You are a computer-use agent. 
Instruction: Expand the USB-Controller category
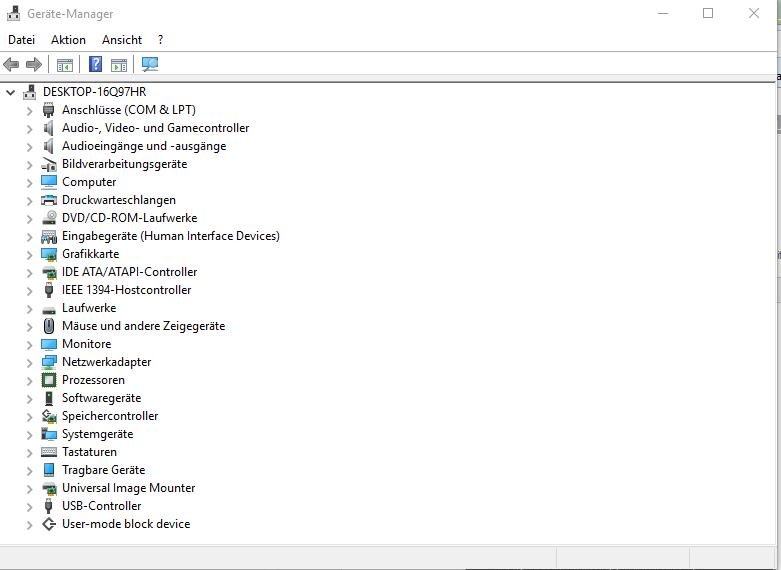coord(29,507)
